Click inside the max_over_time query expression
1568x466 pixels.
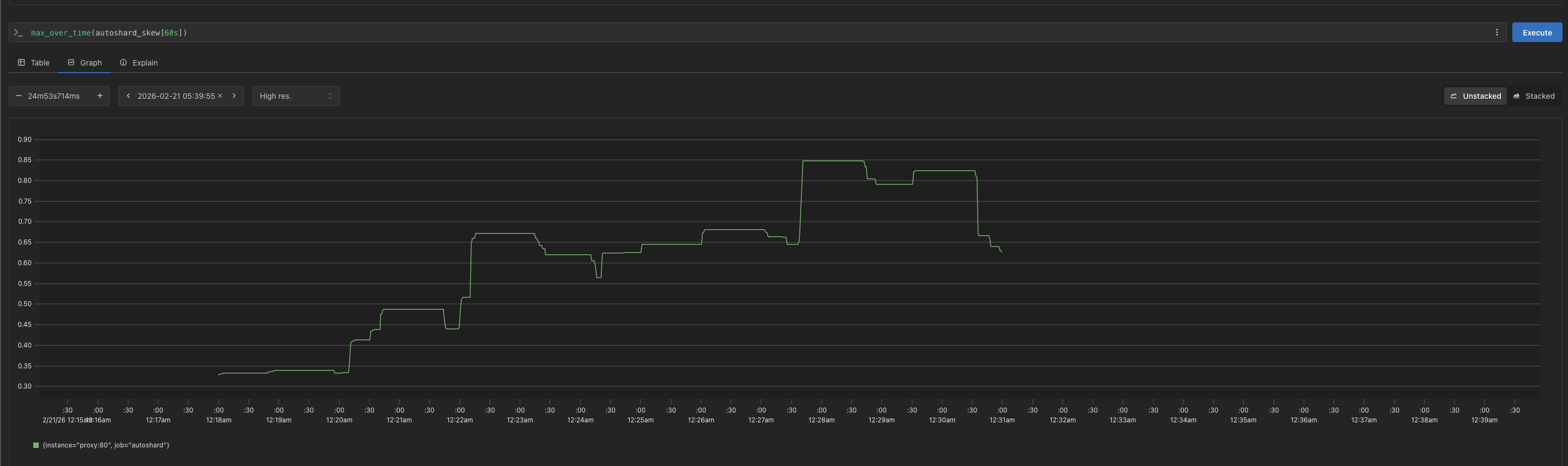[x=110, y=33]
